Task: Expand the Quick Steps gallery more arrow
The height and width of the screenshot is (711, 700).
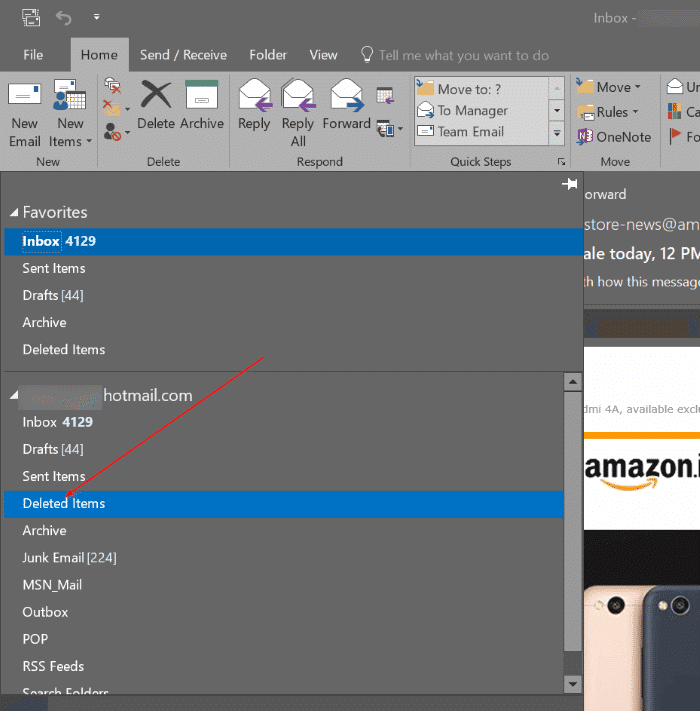Action: pos(557,134)
